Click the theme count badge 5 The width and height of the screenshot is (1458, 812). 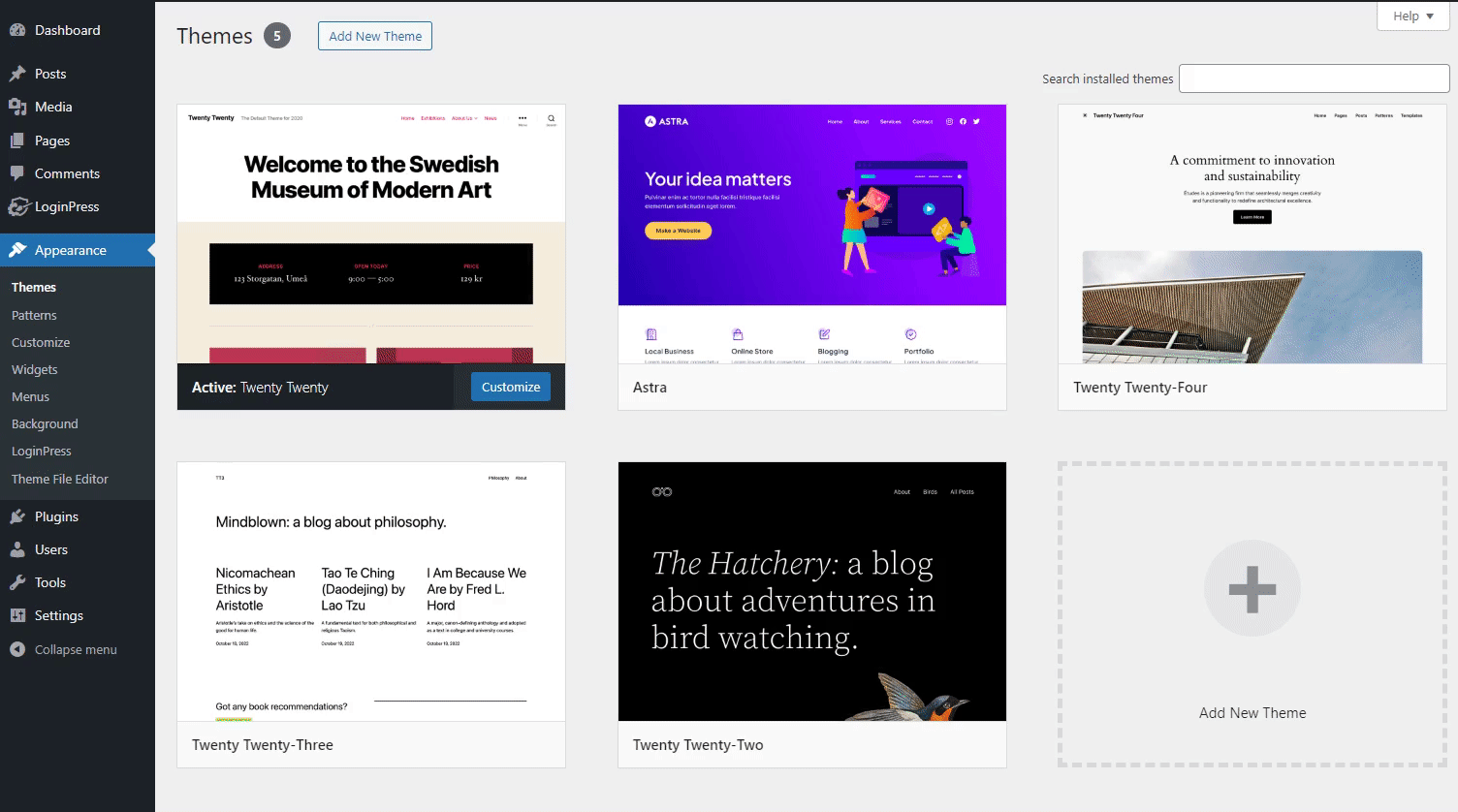click(277, 36)
